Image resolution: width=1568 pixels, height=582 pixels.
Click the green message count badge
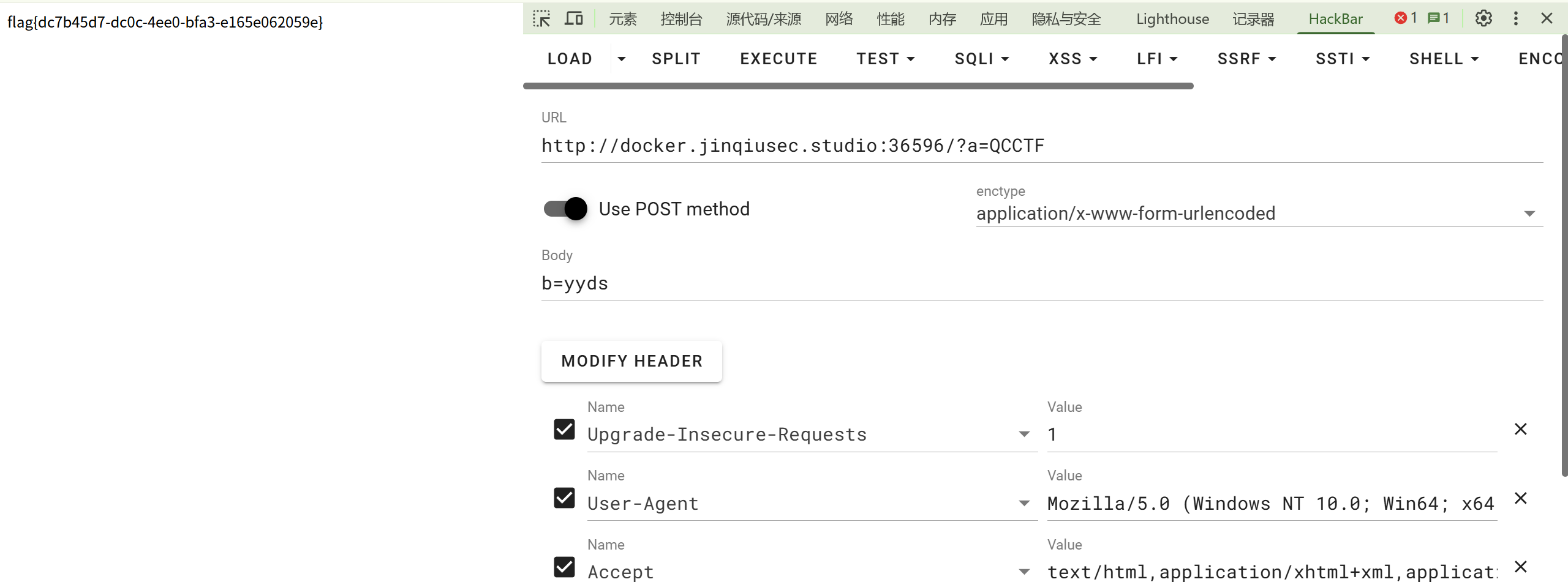1438,18
